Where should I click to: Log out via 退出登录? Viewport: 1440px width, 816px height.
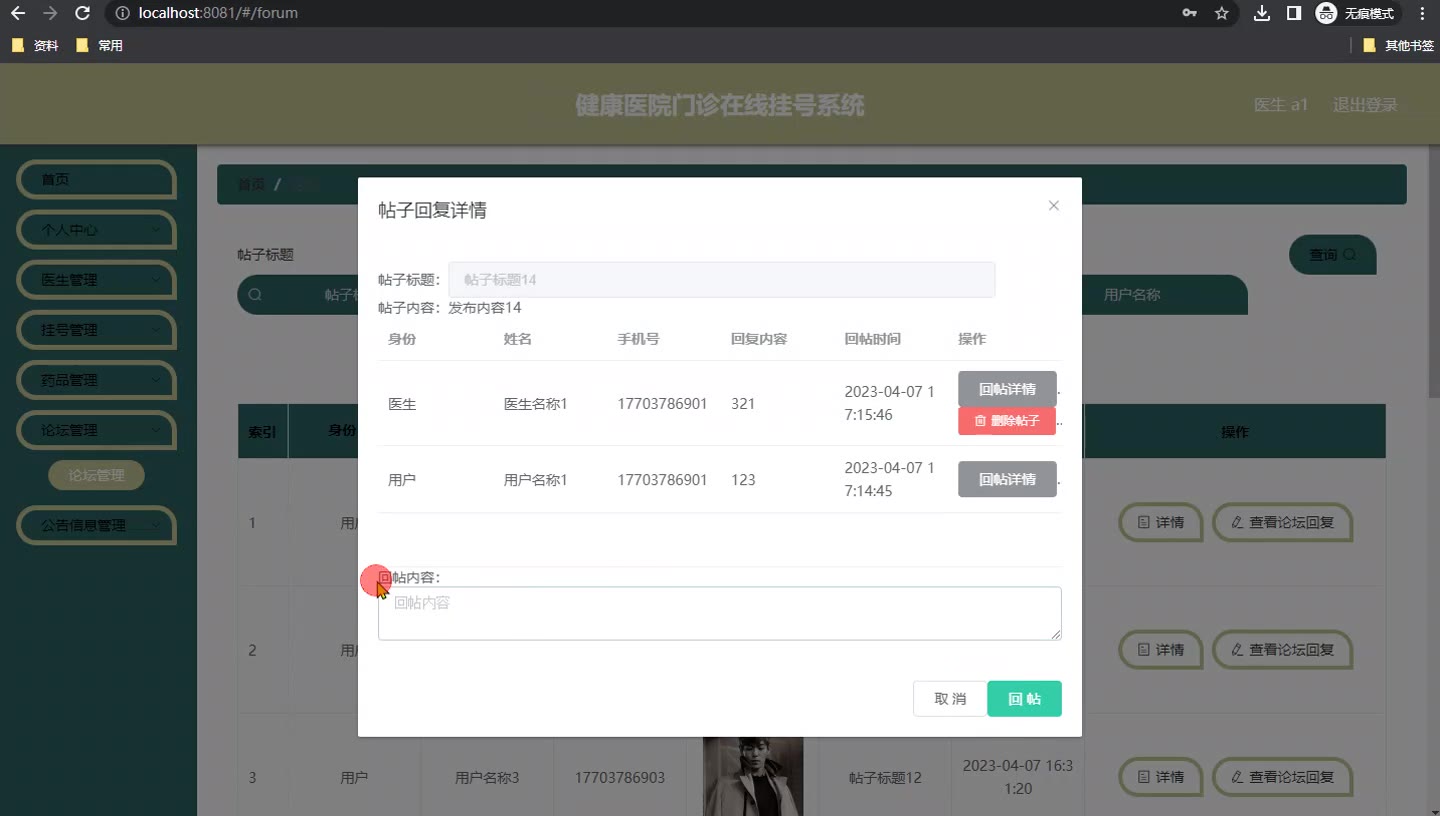(x=1365, y=105)
